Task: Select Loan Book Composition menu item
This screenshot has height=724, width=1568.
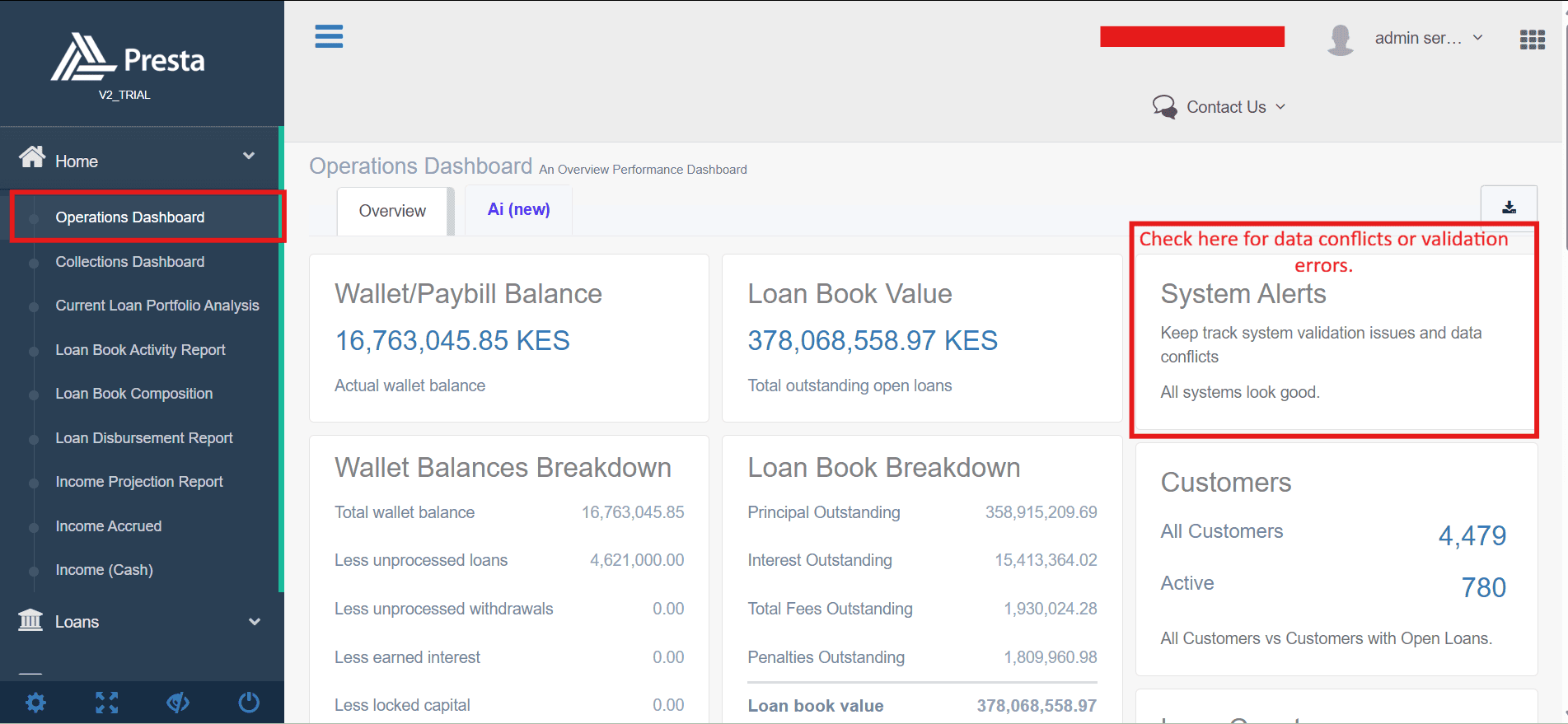Action: tap(134, 394)
